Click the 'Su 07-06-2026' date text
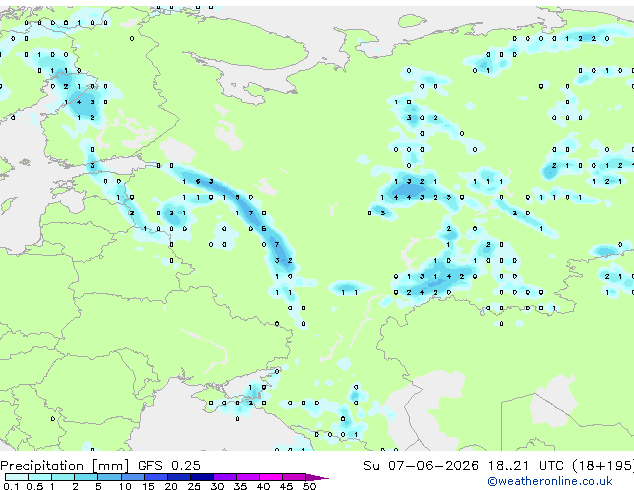The height and width of the screenshot is (490, 634). [x=421, y=466]
